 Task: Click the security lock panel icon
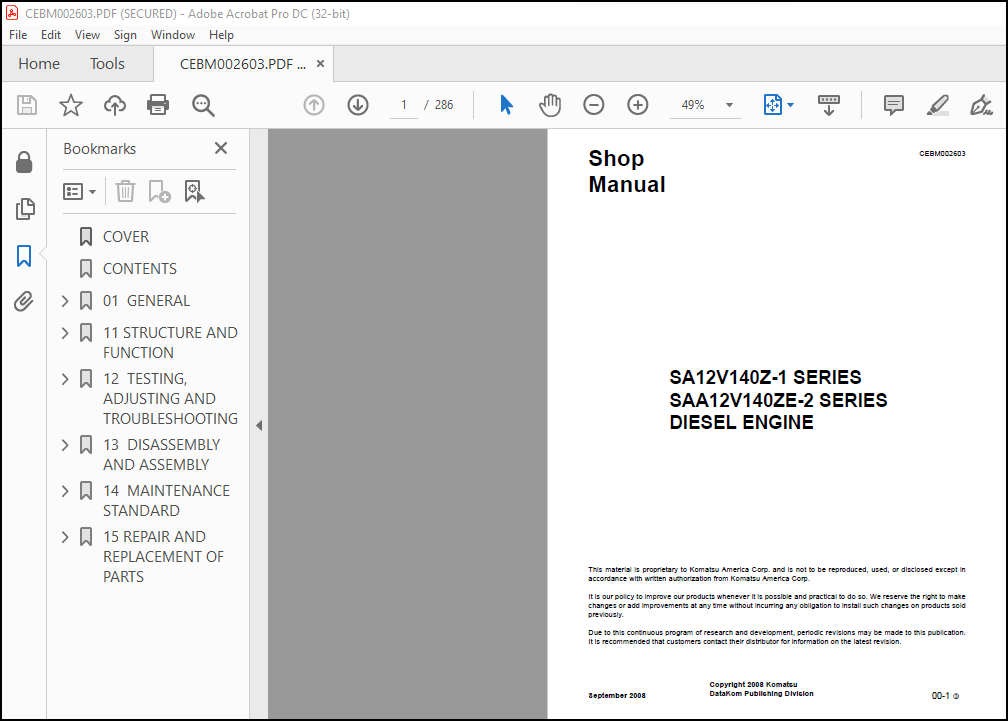coord(24,163)
